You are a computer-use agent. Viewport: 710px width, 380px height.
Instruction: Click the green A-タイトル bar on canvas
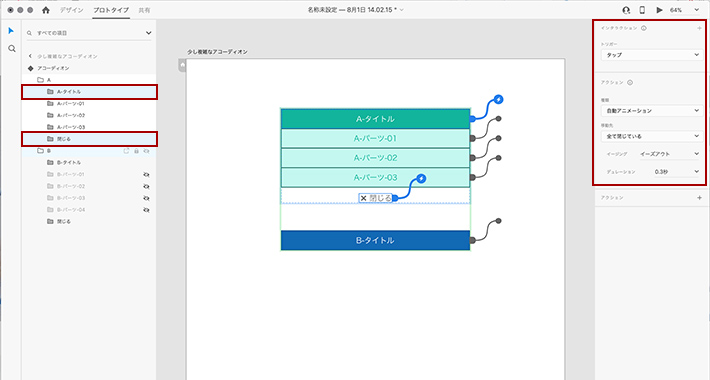[x=375, y=119]
